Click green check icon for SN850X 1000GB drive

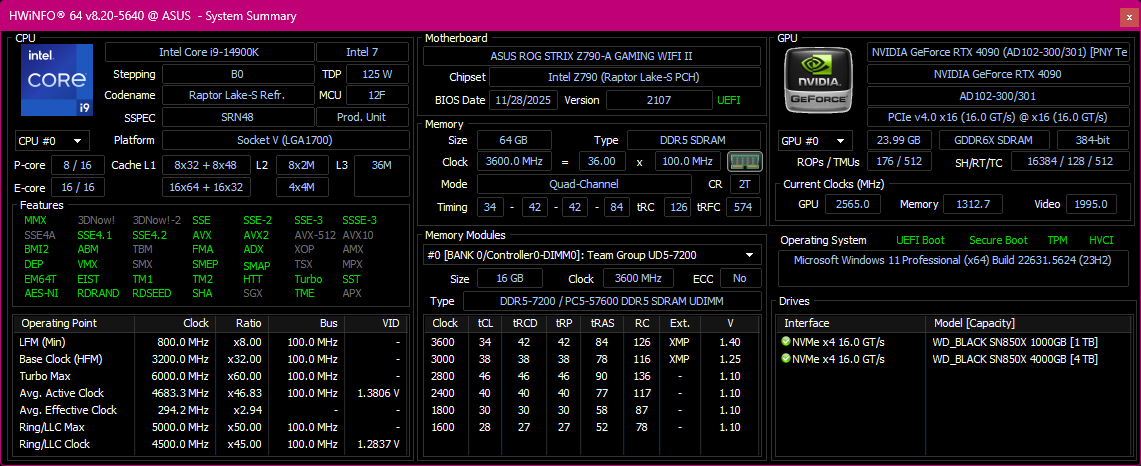785,341
